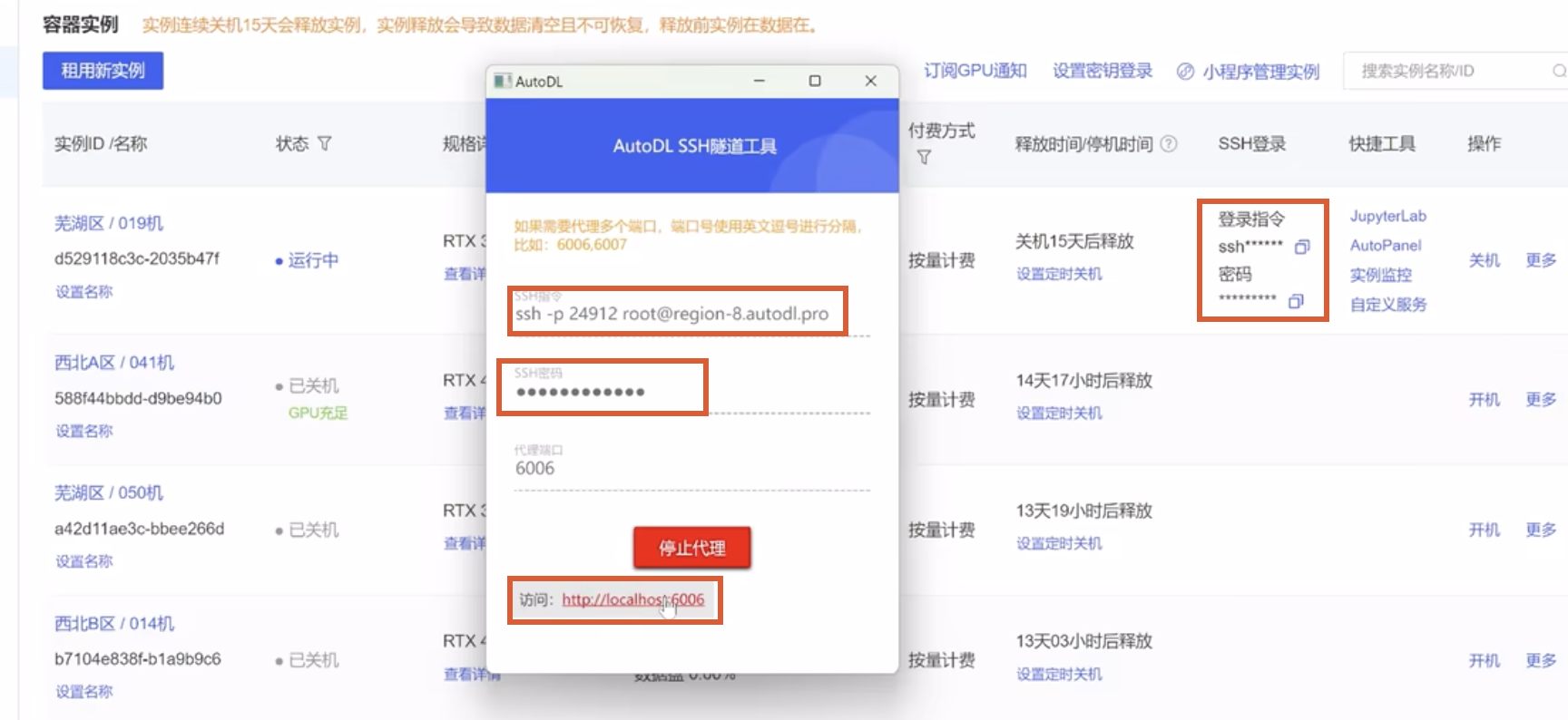The image size is (1568, 720).
Task: Click 14天17小时后释放 text
Action: [1083, 380]
